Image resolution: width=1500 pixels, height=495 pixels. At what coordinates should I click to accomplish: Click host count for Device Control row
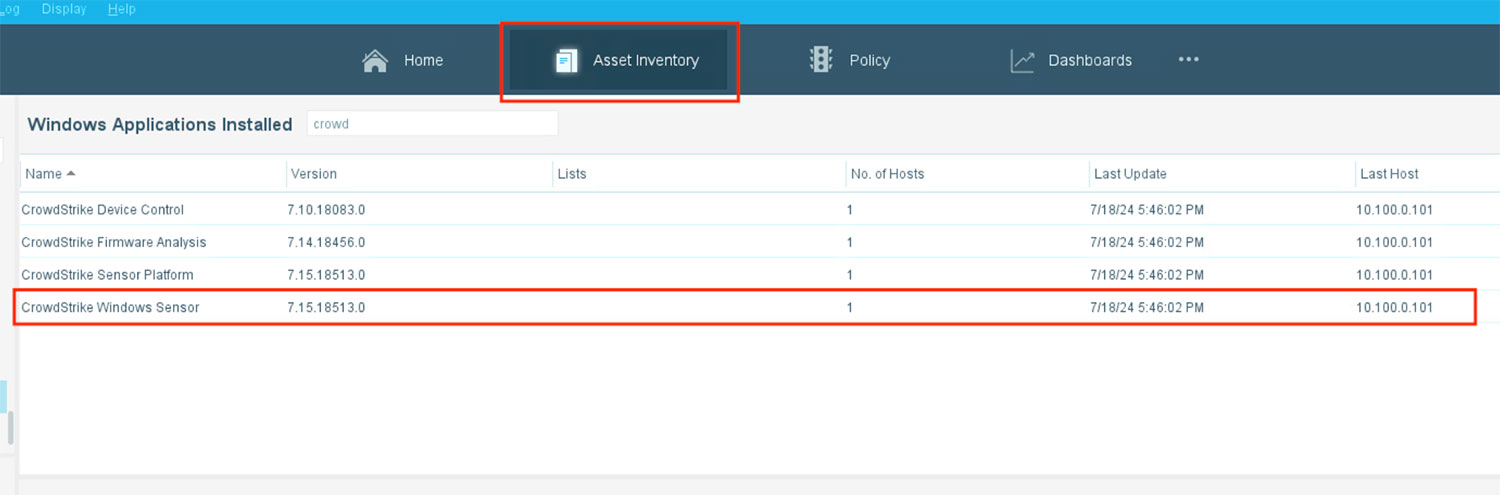(x=850, y=210)
